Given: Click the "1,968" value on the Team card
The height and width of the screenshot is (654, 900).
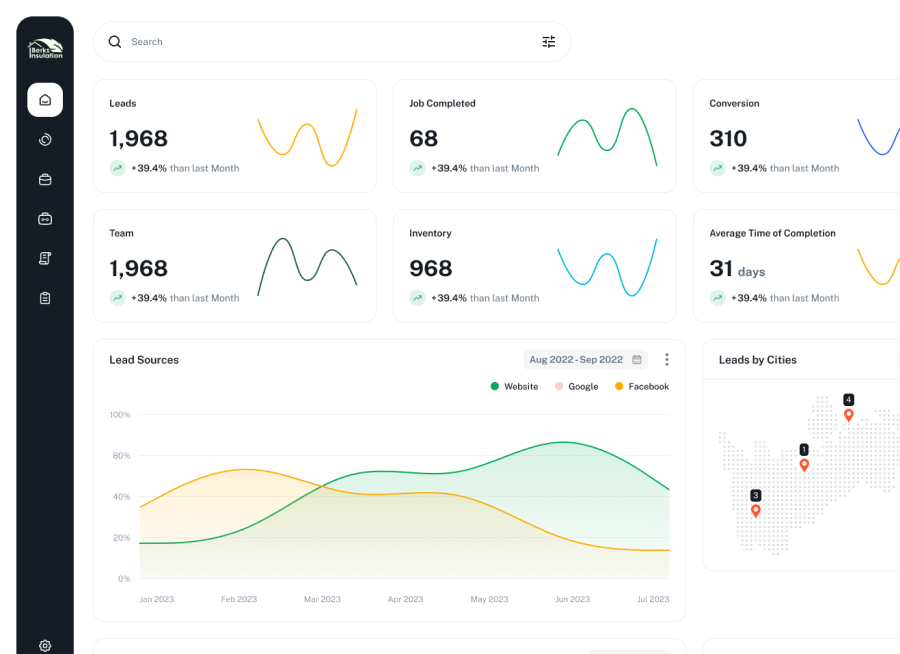Looking at the screenshot, I should click(x=138, y=269).
